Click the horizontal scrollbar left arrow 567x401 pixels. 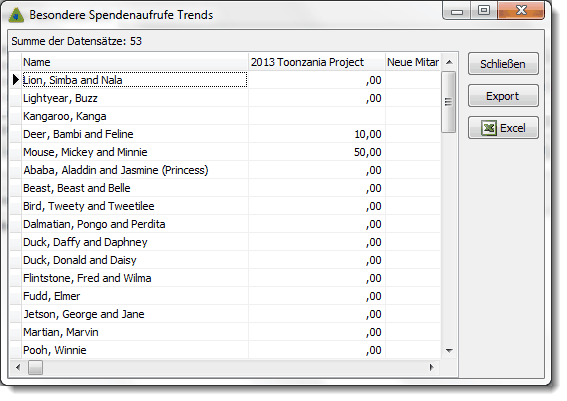[x=18, y=367]
